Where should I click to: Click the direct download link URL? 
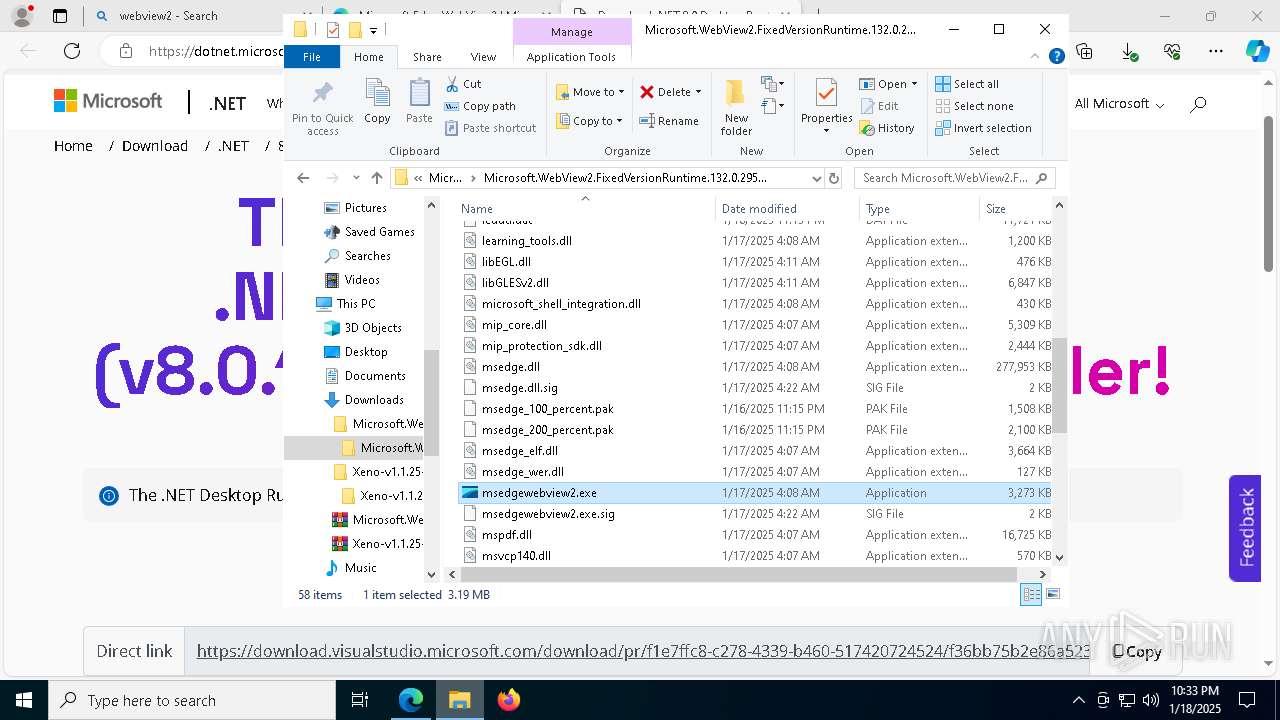[x=643, y=651]
